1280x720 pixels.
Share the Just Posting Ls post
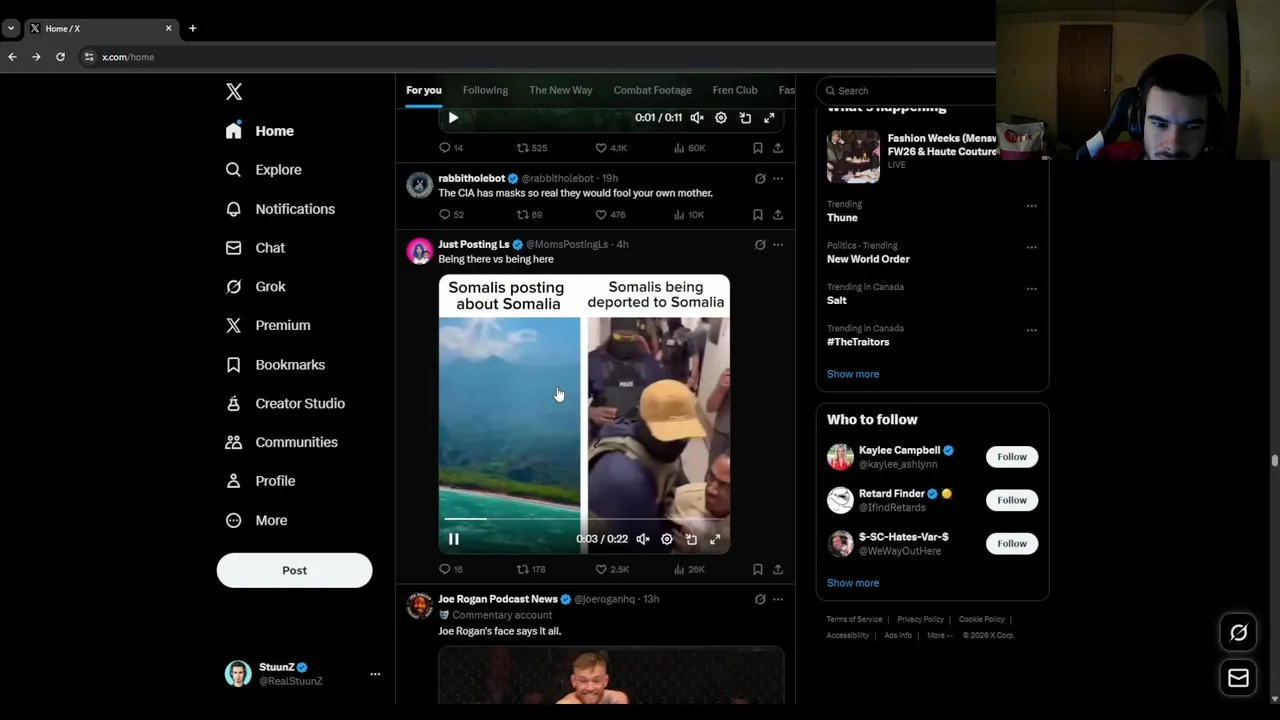(777, 569)
